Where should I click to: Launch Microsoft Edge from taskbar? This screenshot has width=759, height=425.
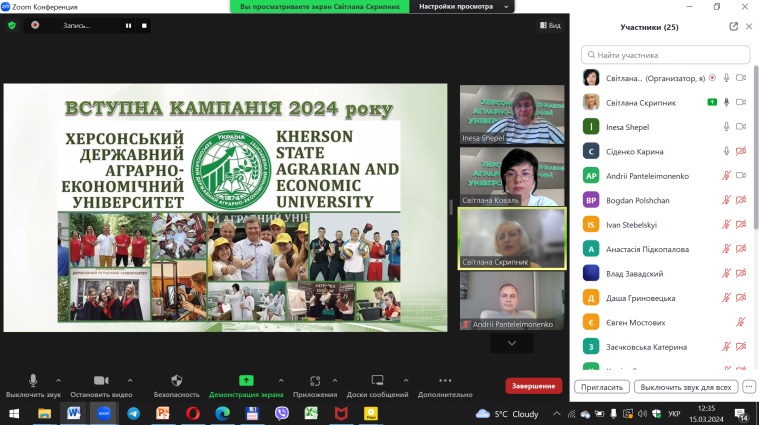[x=222, y=413]
